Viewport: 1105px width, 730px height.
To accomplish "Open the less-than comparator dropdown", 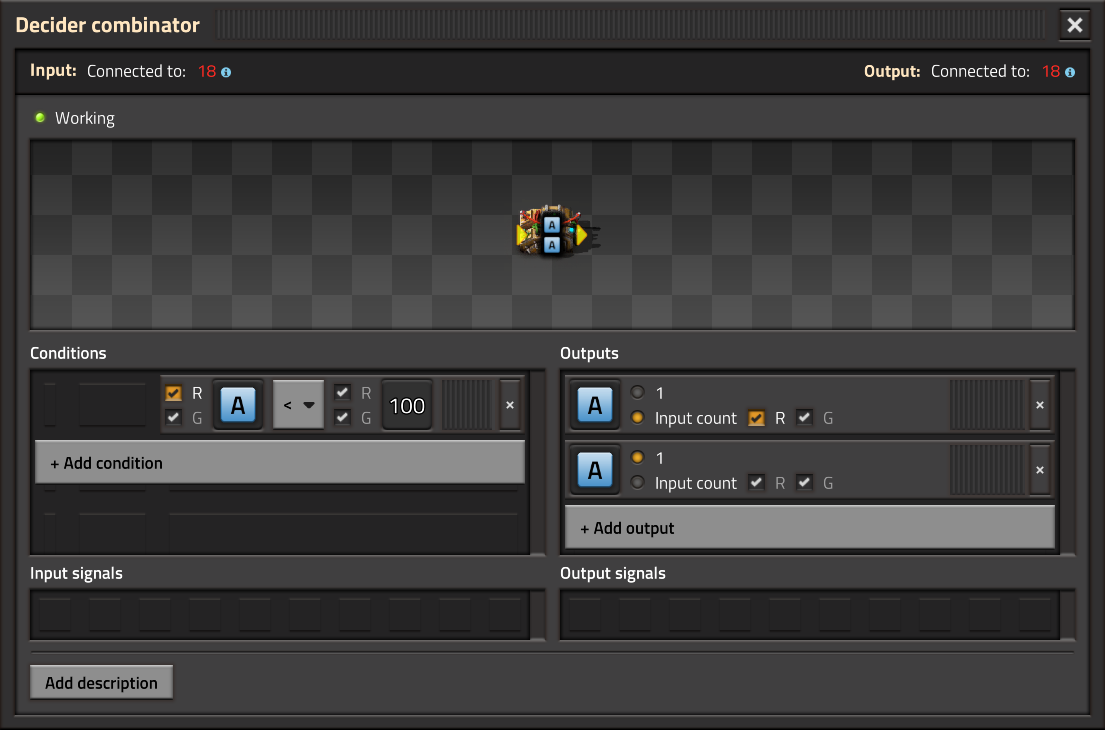I will [298, 405].
